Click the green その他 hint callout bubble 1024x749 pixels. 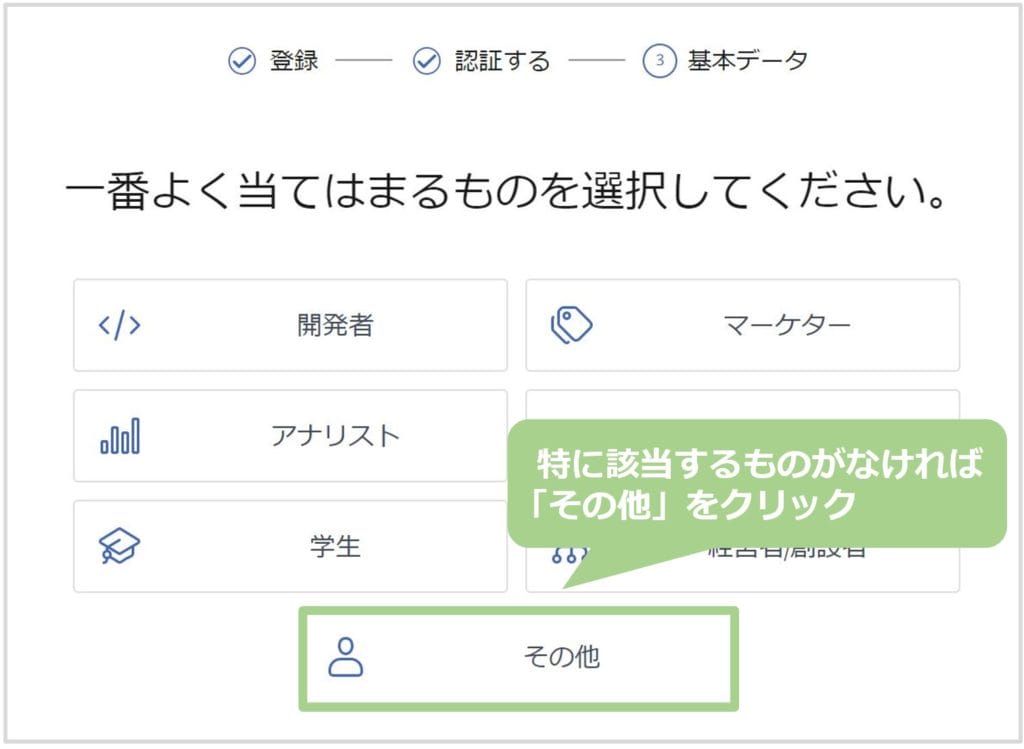pyautogui.click(x=757, y=484)
